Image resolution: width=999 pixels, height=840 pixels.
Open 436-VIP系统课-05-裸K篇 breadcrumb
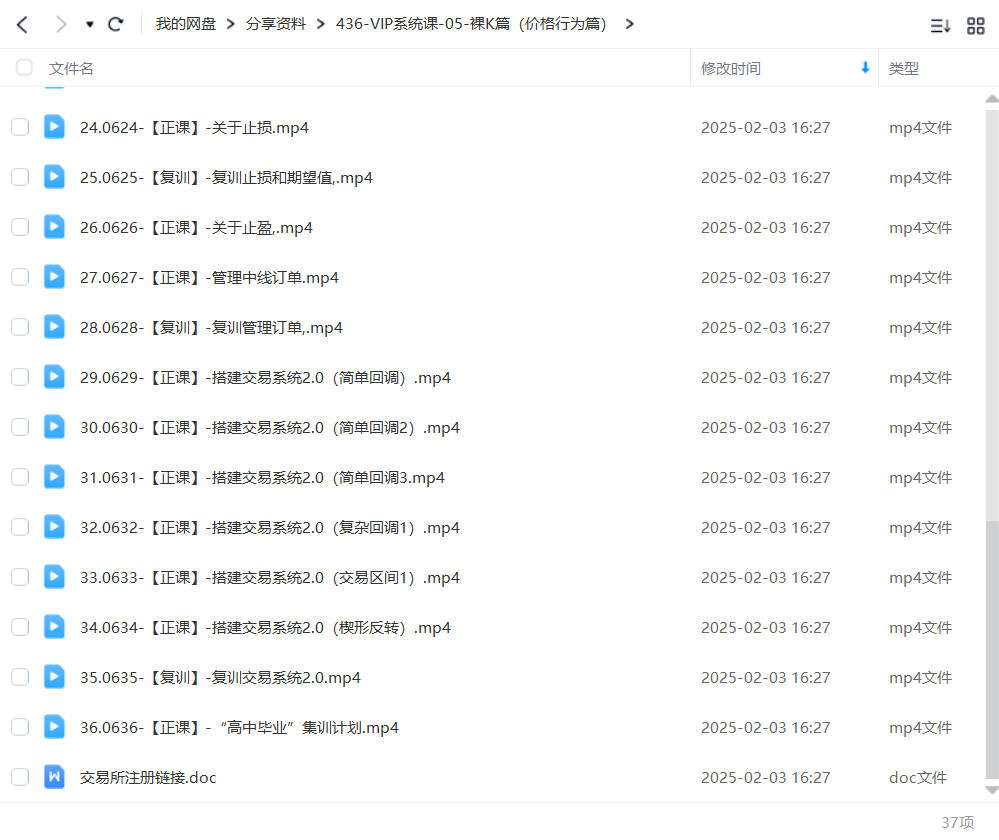471,24
